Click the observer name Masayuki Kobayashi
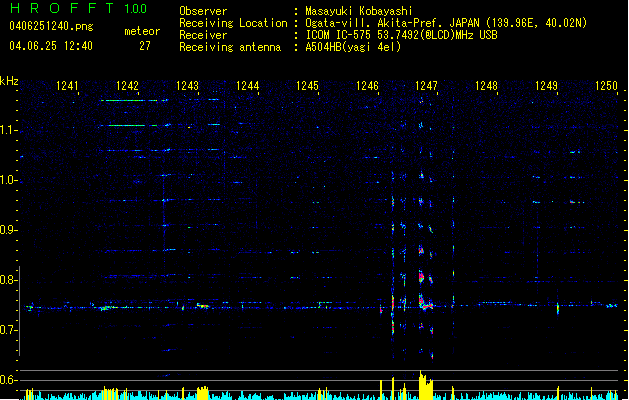629x400 pixels. [359, 11]
